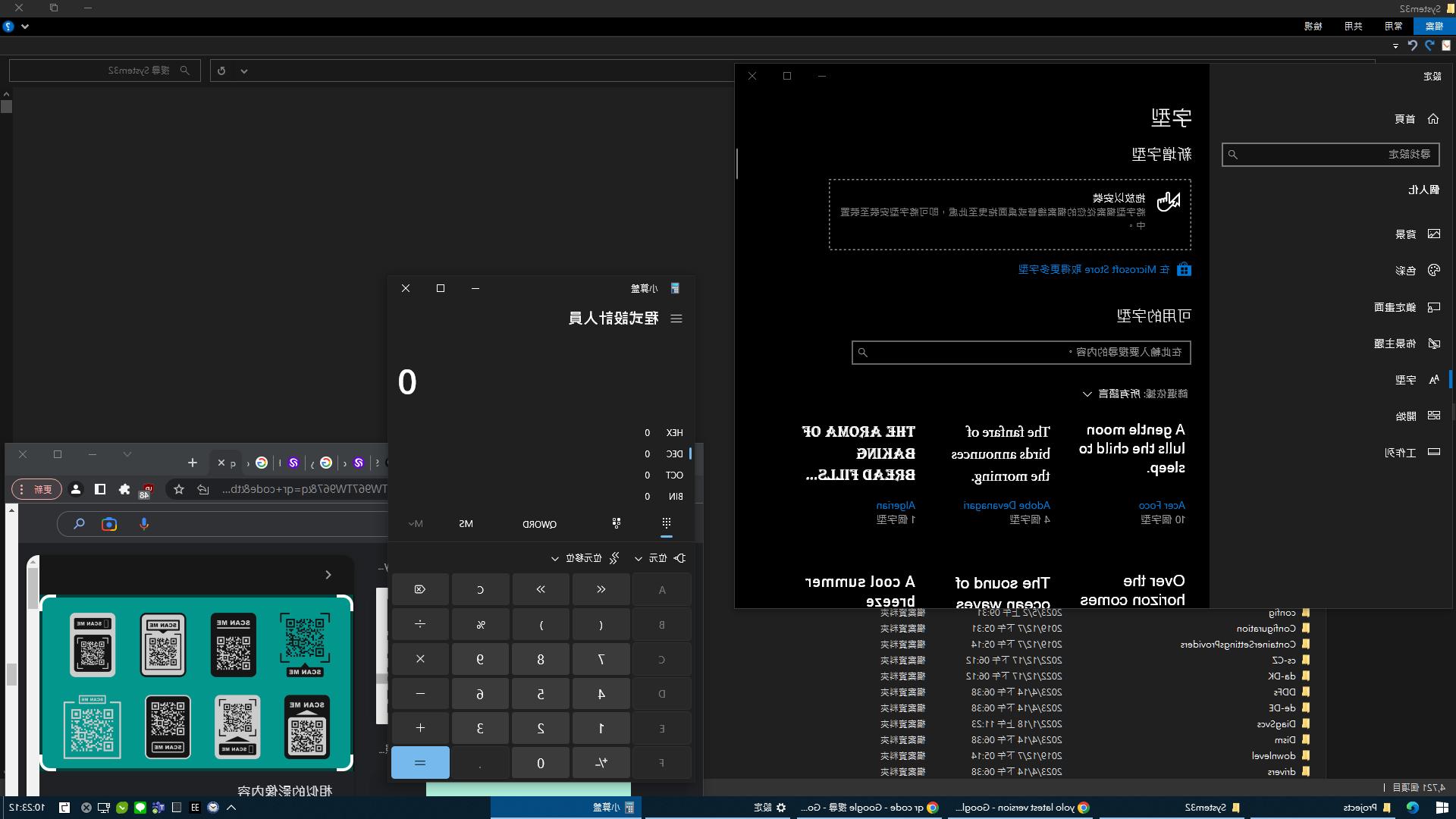Click the Microsoft Store shopping bag icon
Image resolution: width=1456 pixels, height=819 pixels.
[x=1184, y=270]
